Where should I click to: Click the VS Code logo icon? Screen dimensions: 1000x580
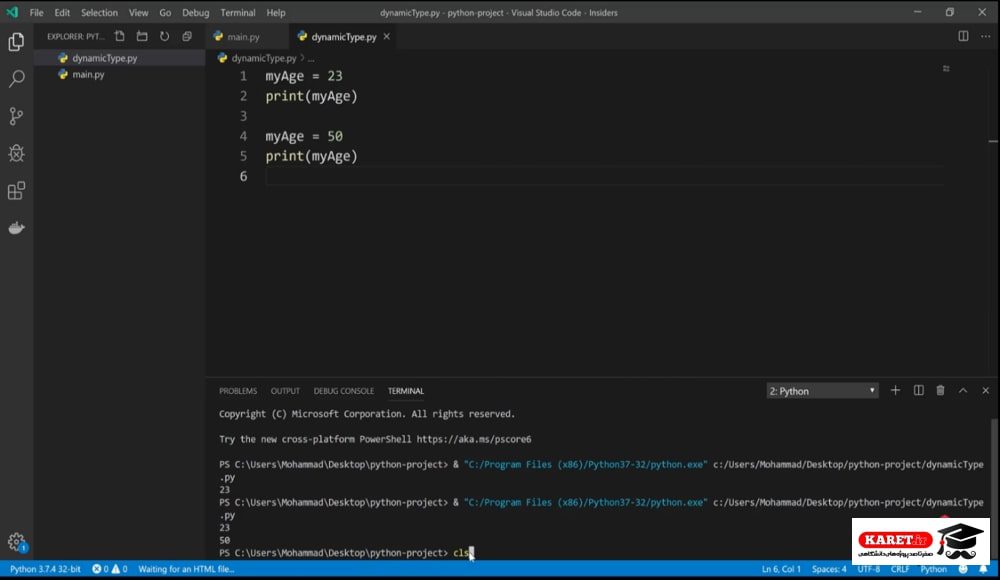click(x=12, y=12)
